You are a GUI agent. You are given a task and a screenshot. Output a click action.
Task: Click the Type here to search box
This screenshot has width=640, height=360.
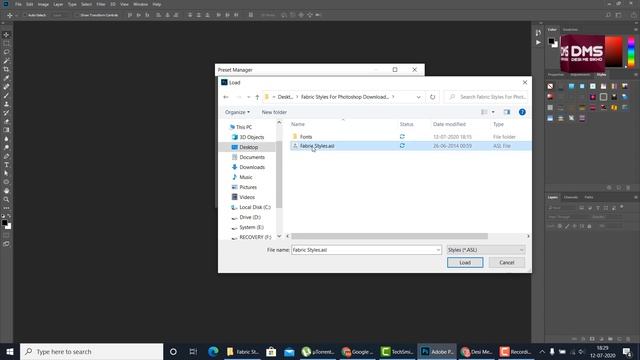click(x=91, y=351)
